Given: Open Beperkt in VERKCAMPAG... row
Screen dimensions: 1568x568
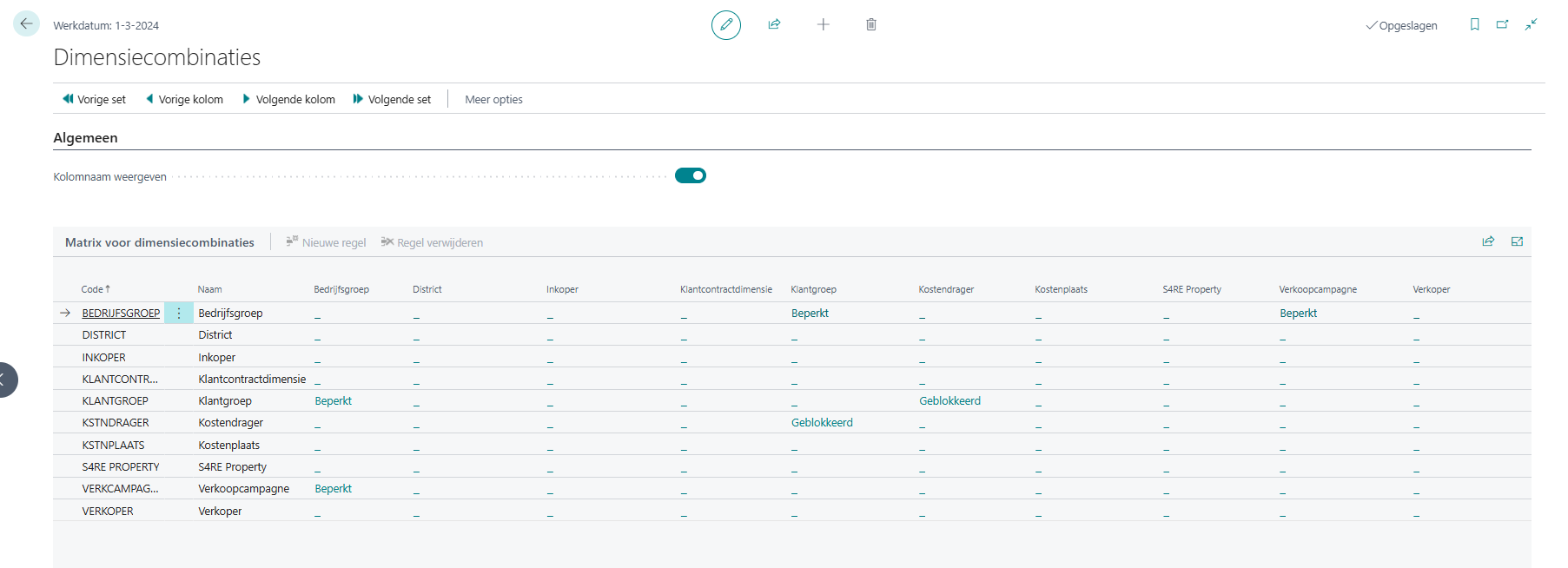Looking at the screenshot, I should coord(333,488).
